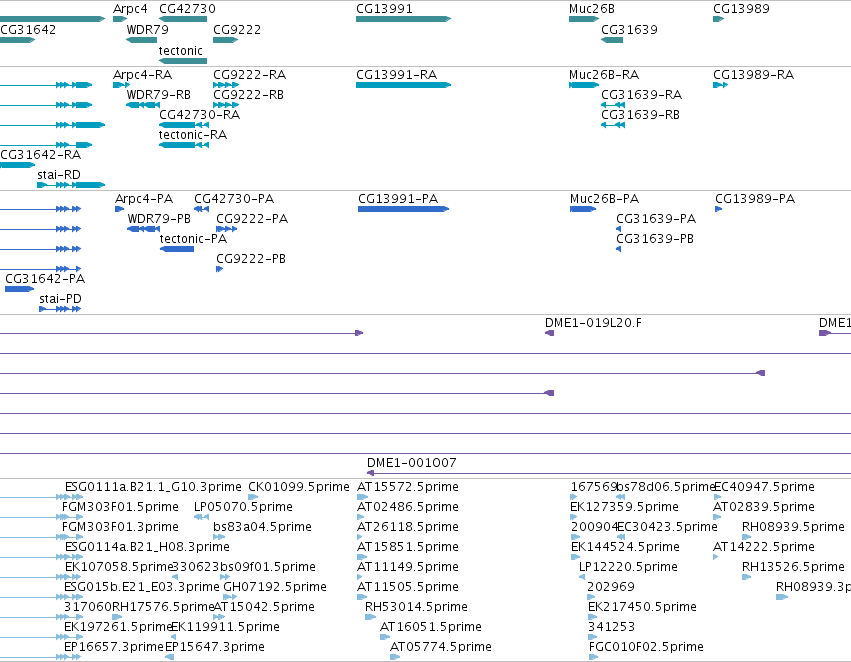Select the Muc26B-PA protein label
Viewport: 851px width, 662px height.
[605, 199]
